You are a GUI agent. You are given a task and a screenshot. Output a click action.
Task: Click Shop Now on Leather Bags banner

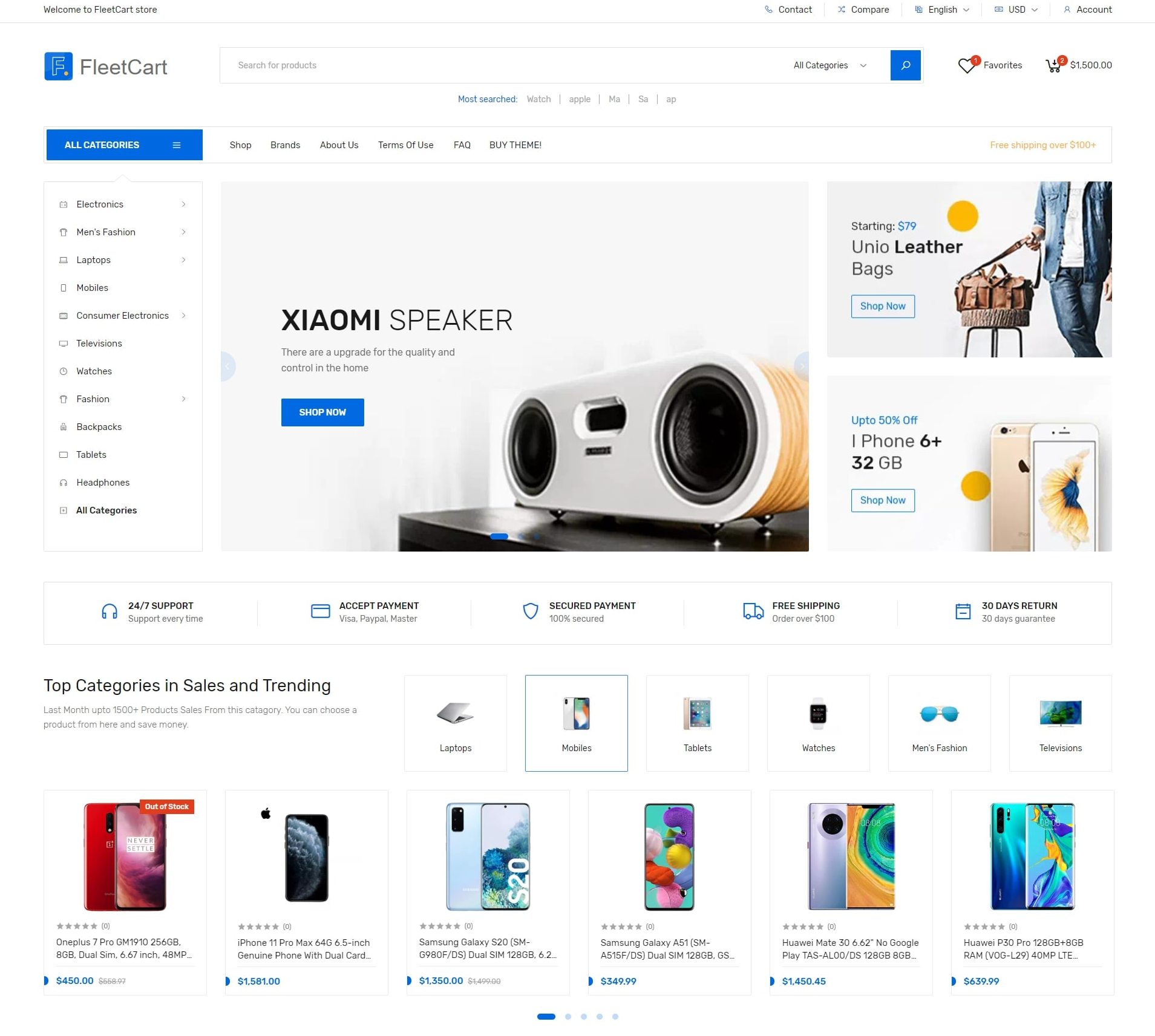click(883, 306)
